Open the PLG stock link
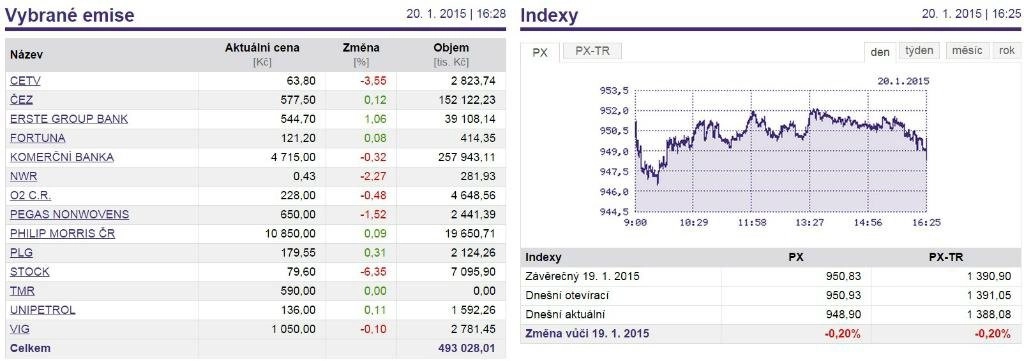Image resolution: width=1024 pixels, height=361 pixels. point(22,253)
